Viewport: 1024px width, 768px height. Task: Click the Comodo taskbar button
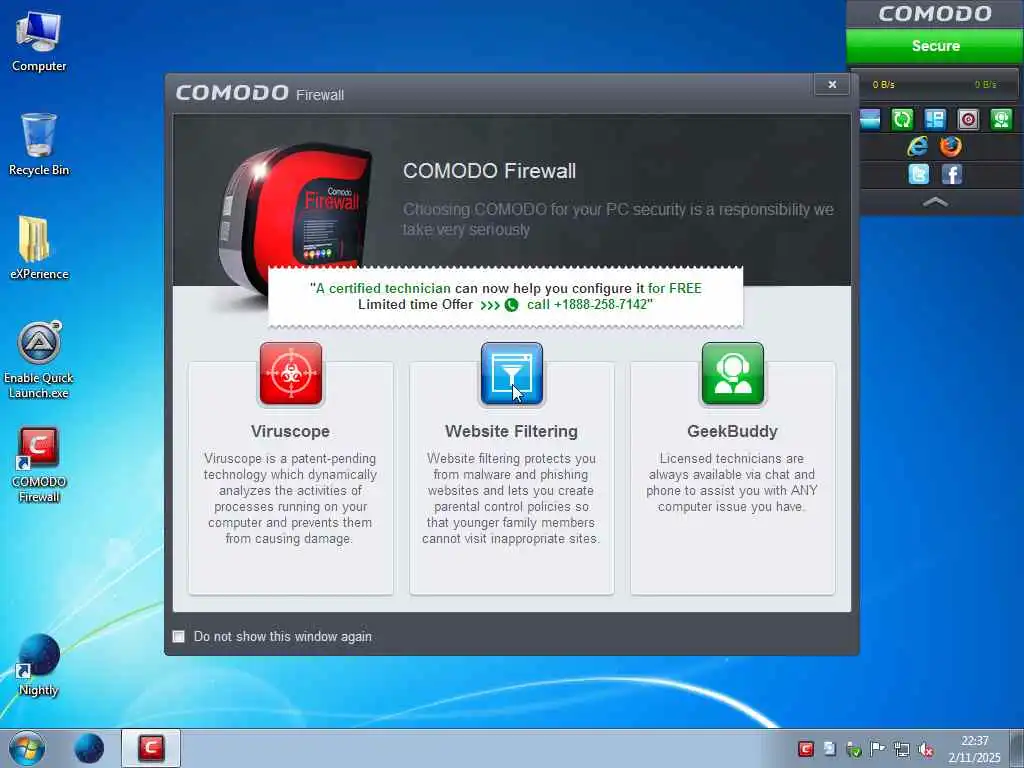point(151,748)
